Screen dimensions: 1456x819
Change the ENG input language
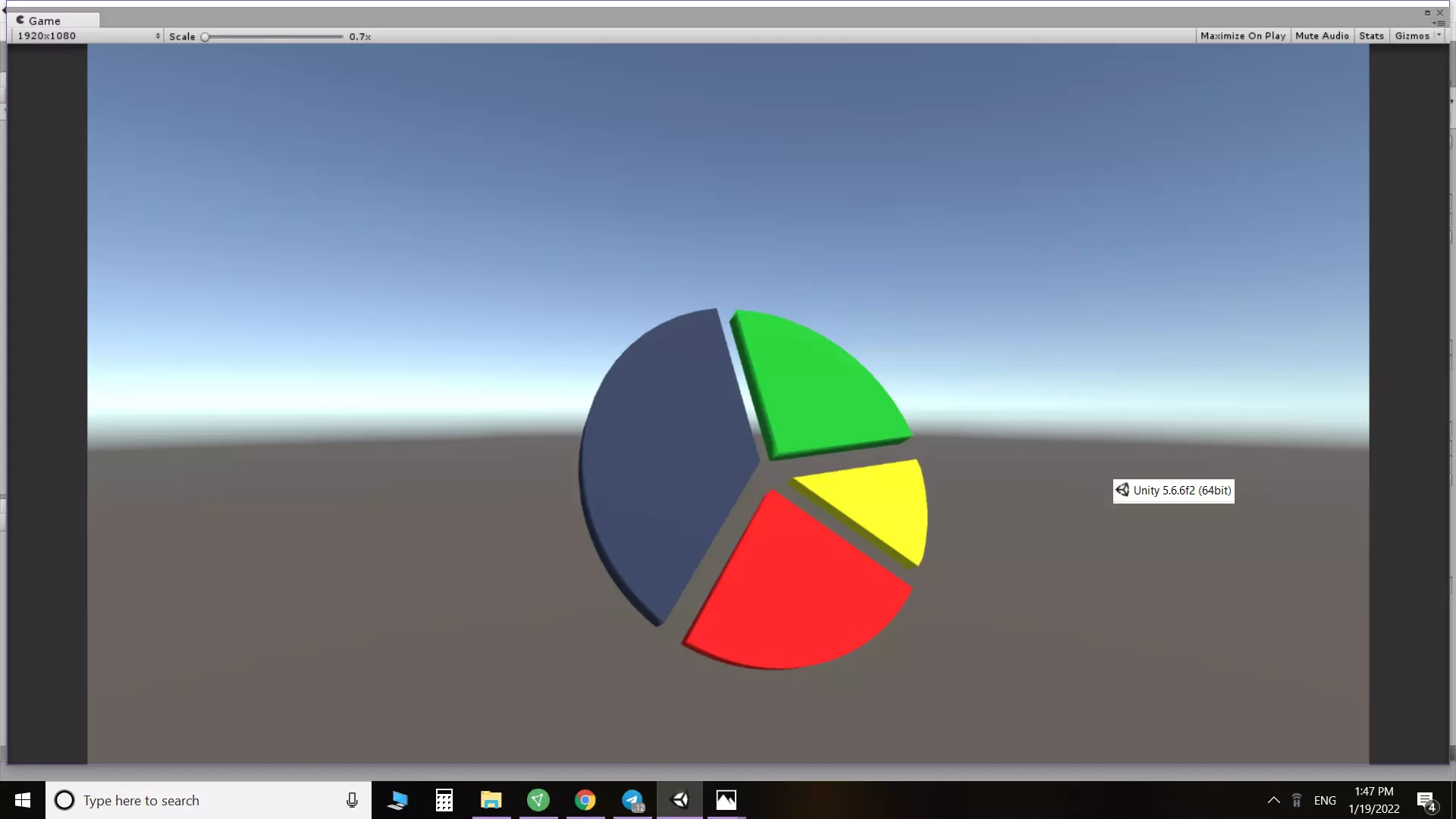point(1325,800)
